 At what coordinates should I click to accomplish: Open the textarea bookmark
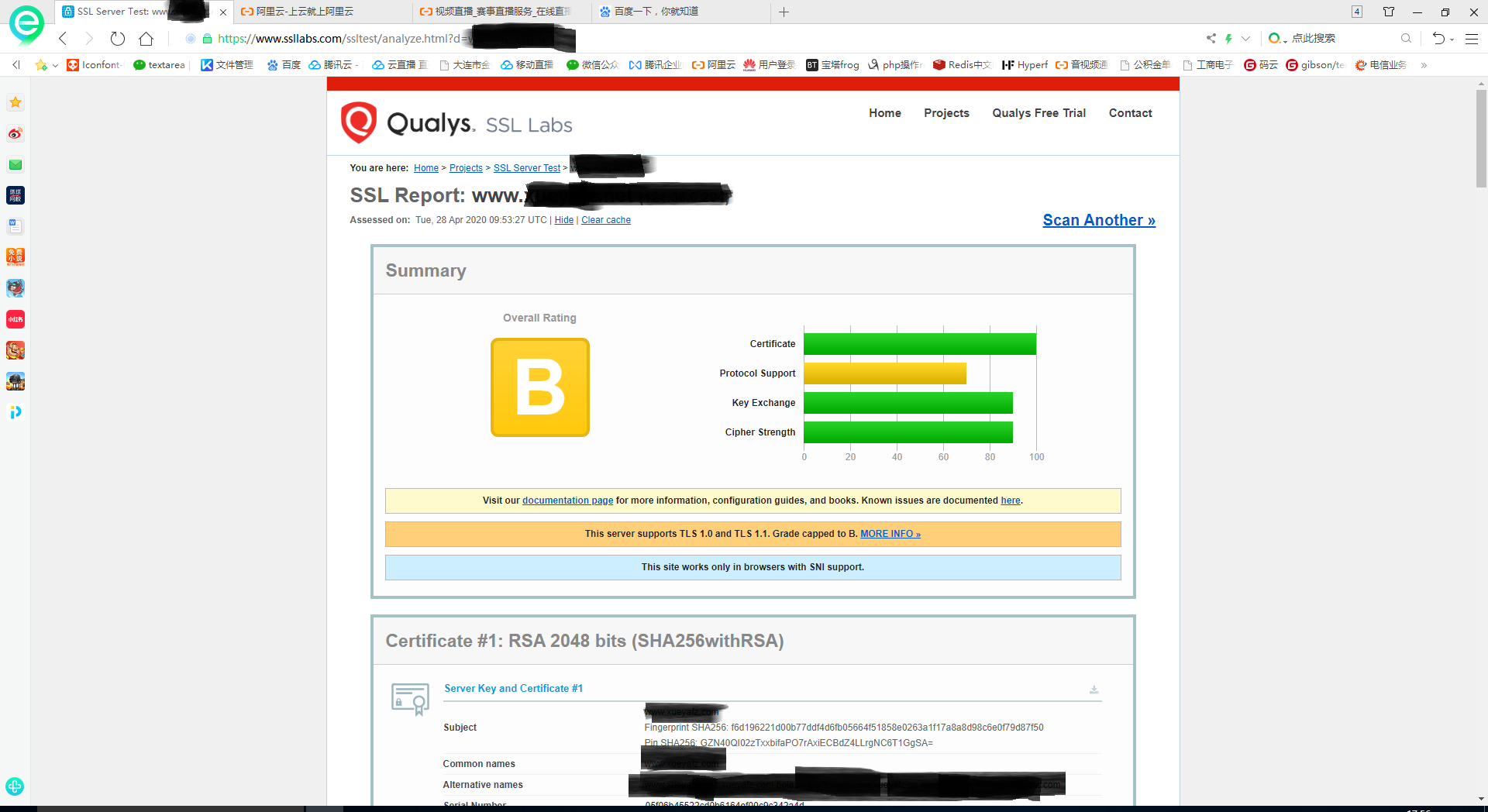[159, 65]
